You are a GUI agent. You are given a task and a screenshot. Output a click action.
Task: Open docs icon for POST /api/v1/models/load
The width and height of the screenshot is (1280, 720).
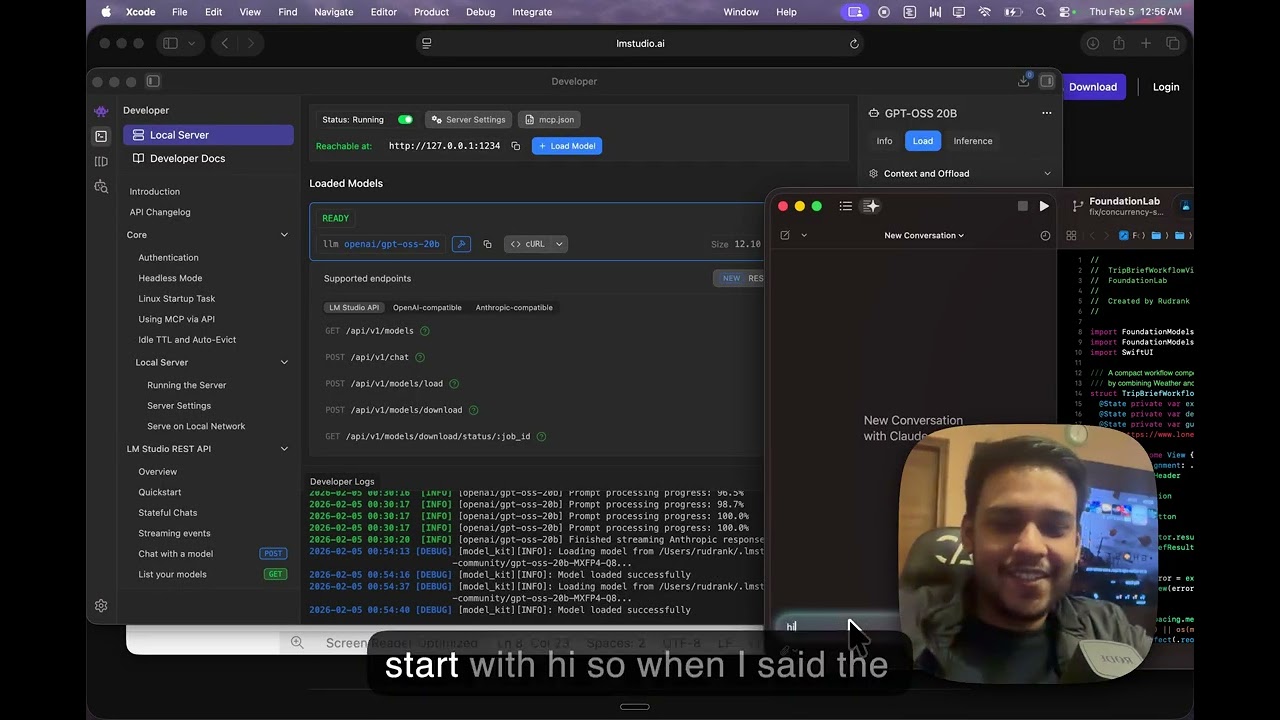coord(454,384)
